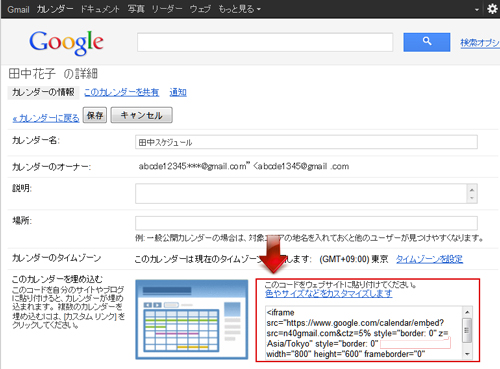Click the 保存 button
500x369 pixels.
tap(95, 115)
